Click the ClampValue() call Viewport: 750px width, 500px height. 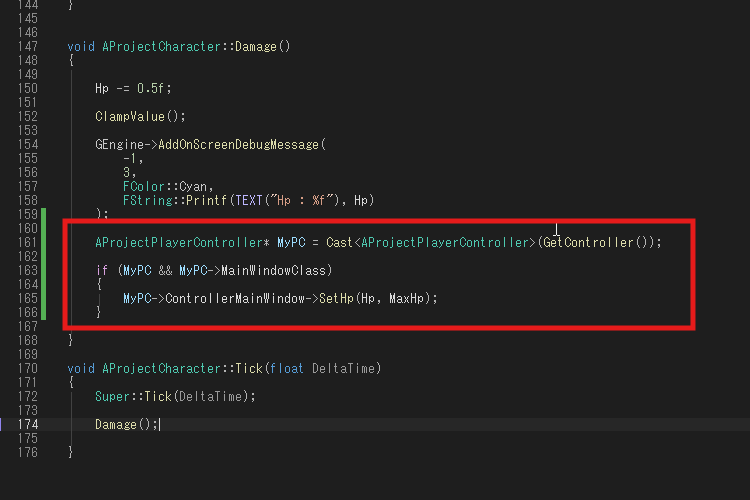(140, 116)
